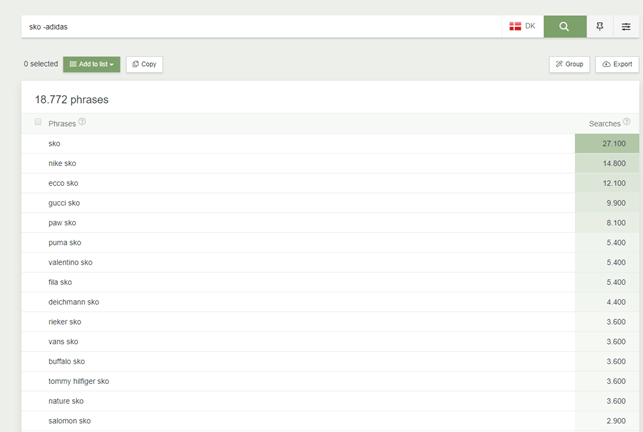Toggle the select-all Phrases checkbox
Viewport: 643px width, 432px height.
pos(38,121)
